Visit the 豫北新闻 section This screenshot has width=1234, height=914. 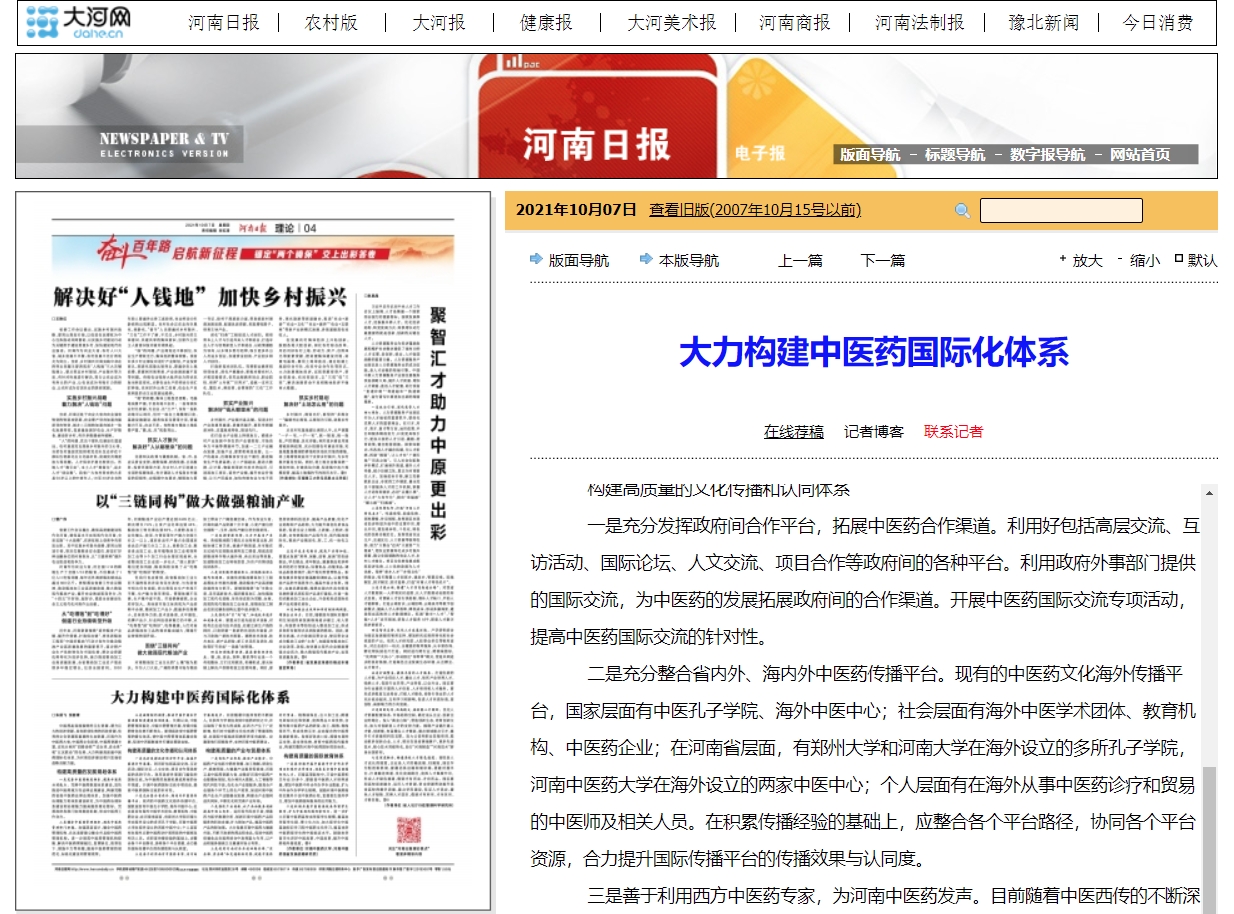pyautogui.click(x=1044, y=22)
